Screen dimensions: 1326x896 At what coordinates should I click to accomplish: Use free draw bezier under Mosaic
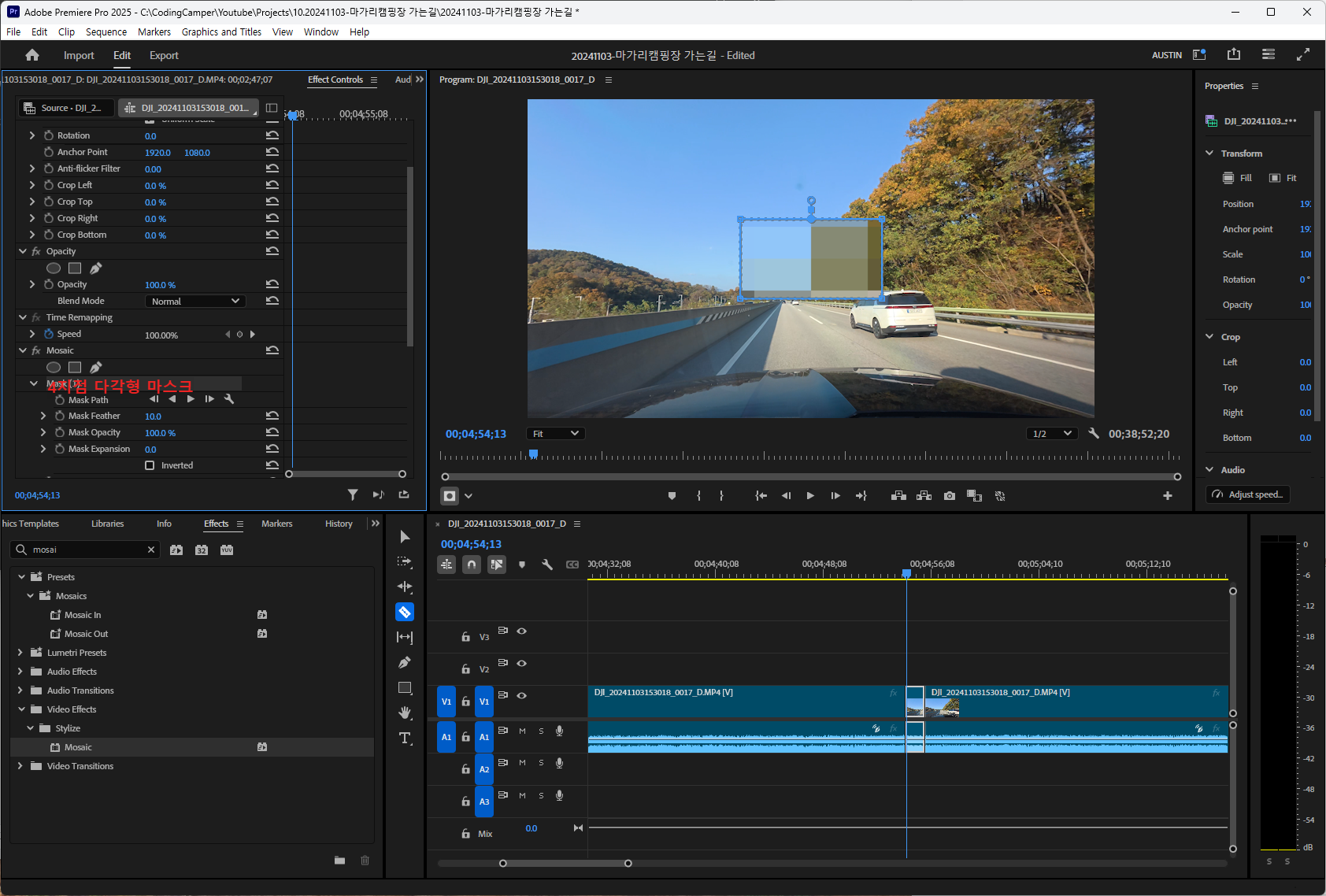pyautogui.click(x=96, y=367)
